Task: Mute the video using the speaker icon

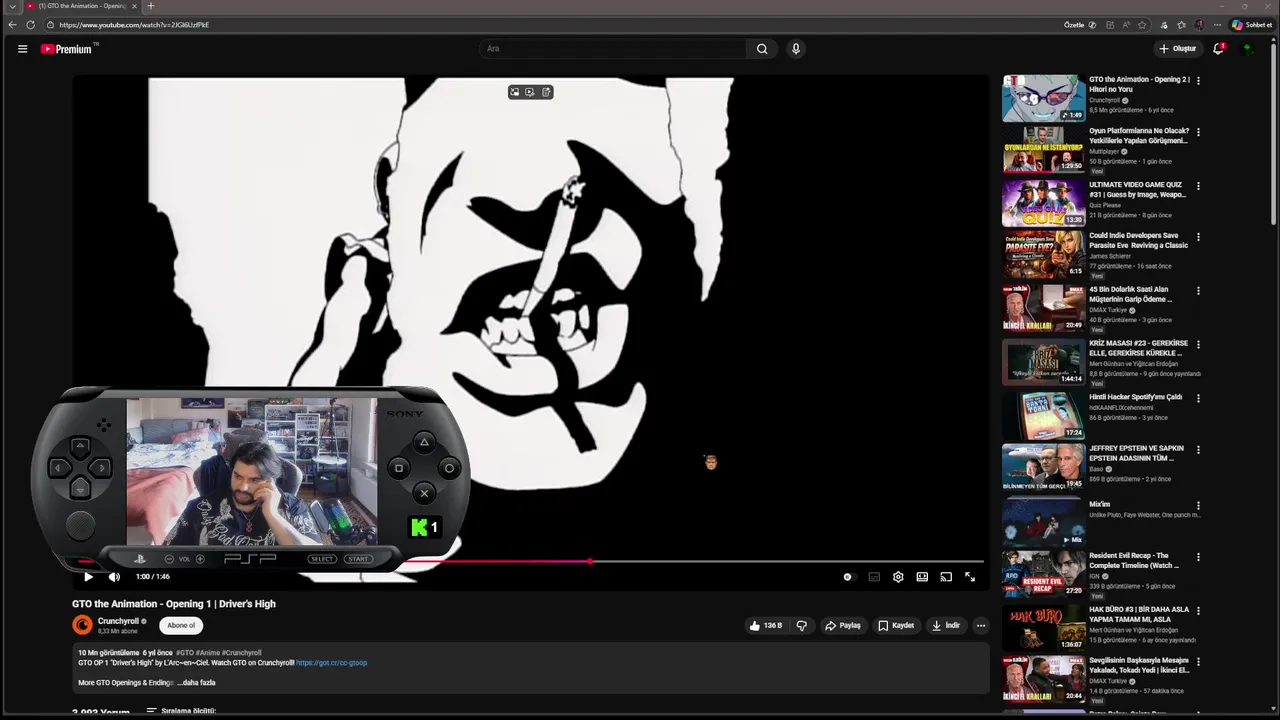Action: 114,576
